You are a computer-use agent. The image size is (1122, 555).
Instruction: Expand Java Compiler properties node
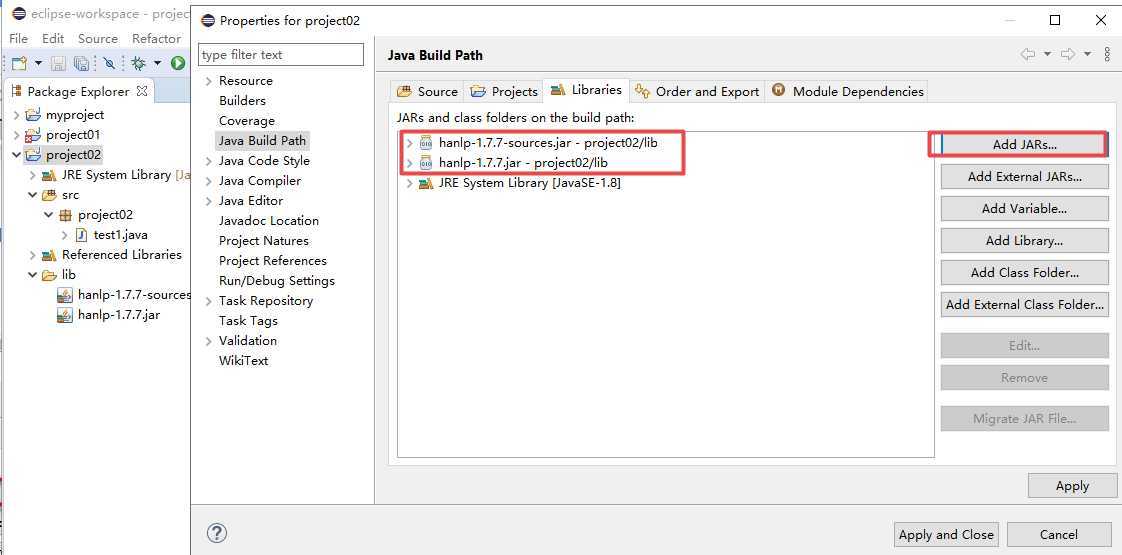208,181
